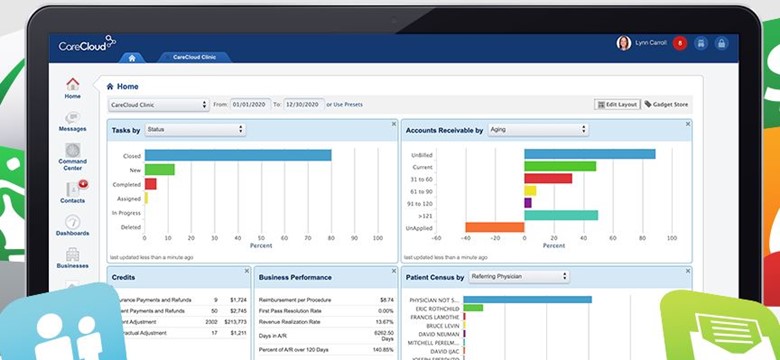The image size is (780, 360).
Task: Click the $213,773 credits value
Action: point(236,322)
